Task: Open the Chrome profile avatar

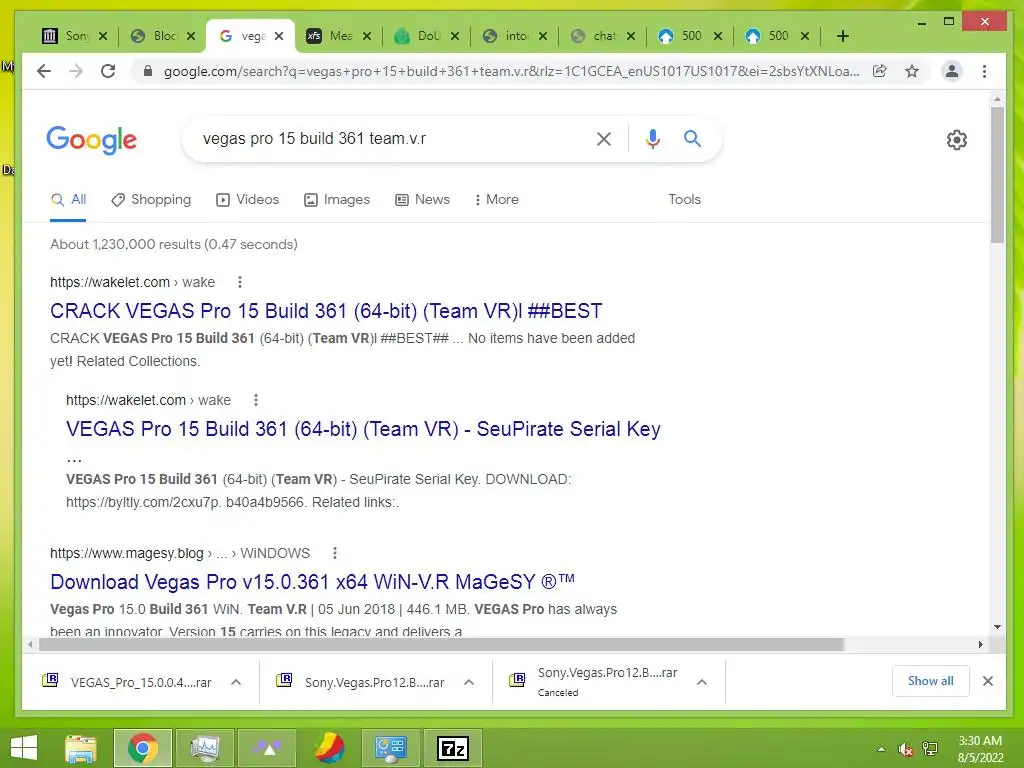Action: tap(952, 71)
